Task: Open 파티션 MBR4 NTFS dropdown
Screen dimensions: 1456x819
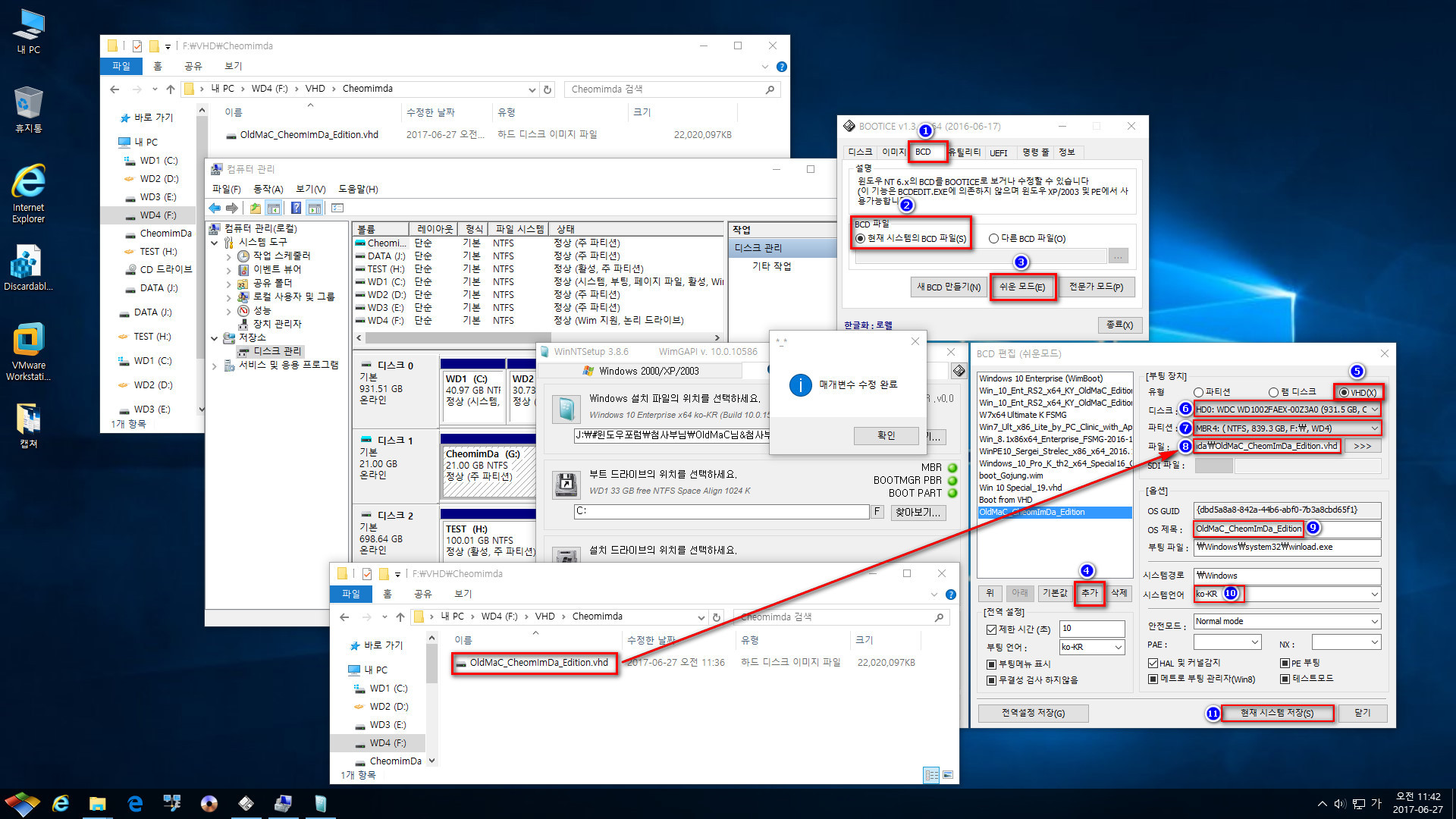Action: [1287, 428]
